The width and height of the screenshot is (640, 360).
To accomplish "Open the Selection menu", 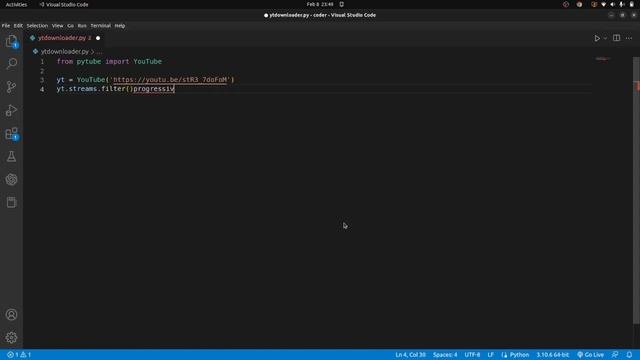I will point(37,26).
